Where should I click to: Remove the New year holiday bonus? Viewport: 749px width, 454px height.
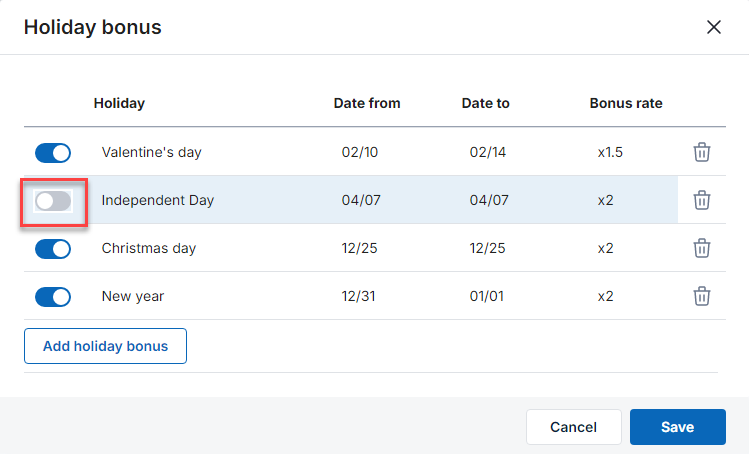pyautogui.click(x=701, y=296)
